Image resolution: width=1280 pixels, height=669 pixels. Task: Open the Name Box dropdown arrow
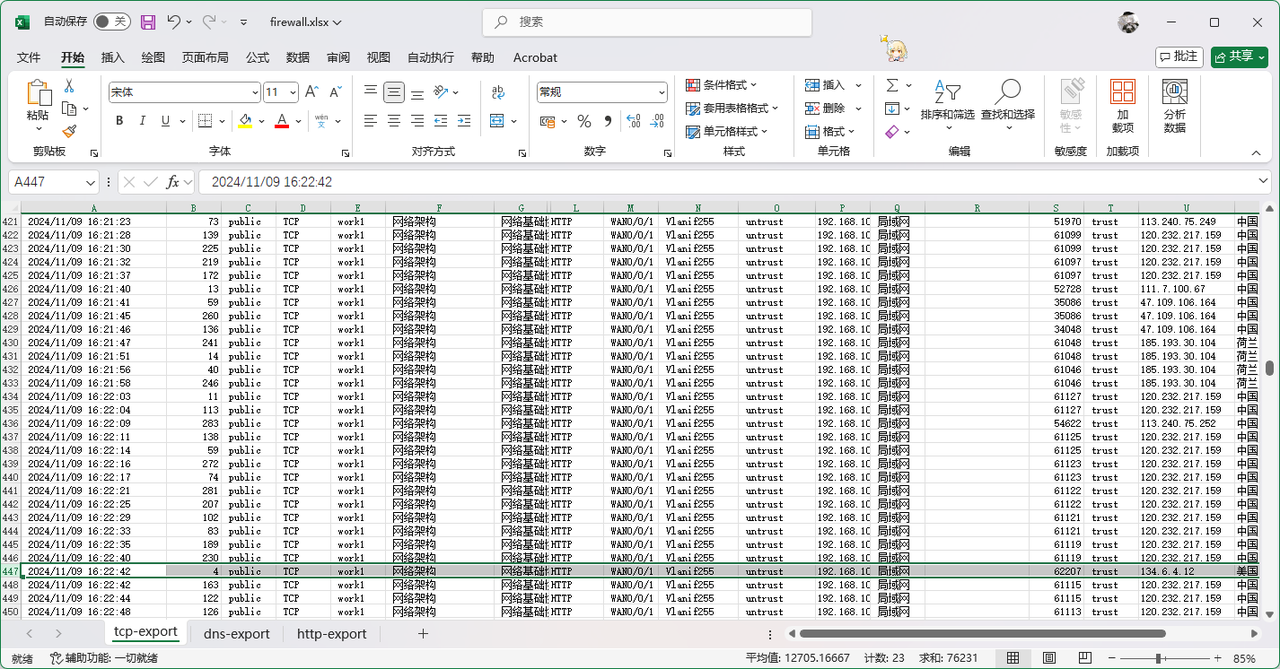coord(90,182)
